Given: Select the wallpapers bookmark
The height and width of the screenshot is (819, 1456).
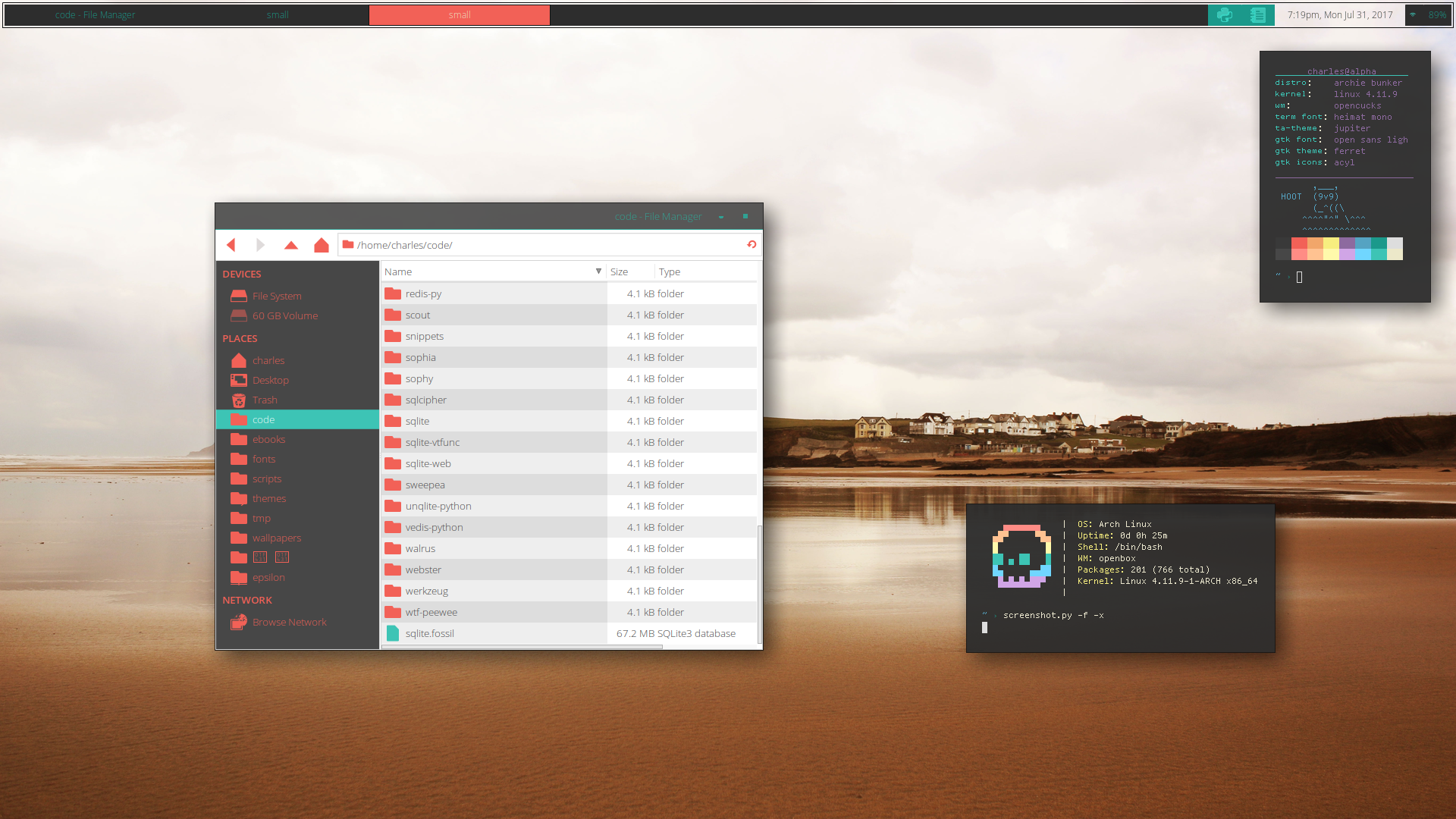Looking at the screenshot, I should (x=276, y=538).
